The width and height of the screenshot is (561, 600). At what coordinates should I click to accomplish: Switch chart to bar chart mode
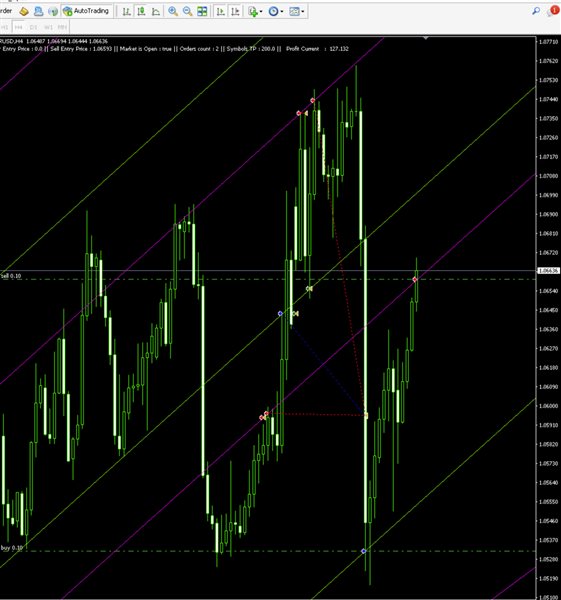[x=127, y=11]
